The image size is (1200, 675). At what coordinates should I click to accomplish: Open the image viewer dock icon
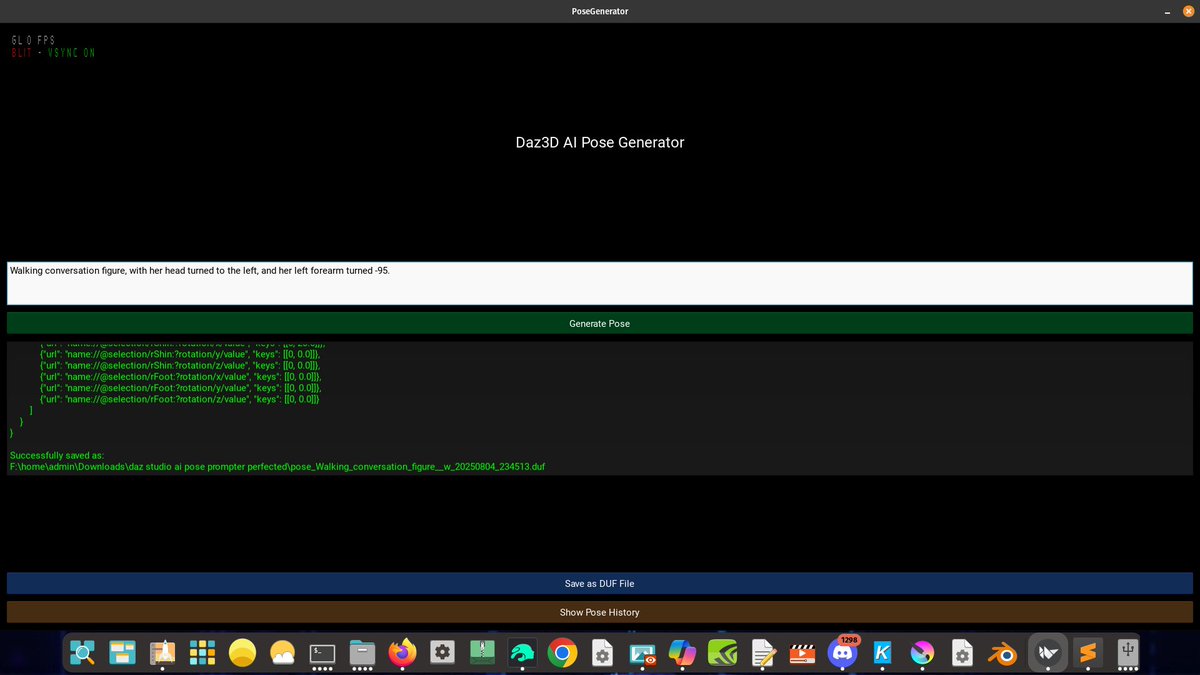pyautogui.click(x=643, y=654)
